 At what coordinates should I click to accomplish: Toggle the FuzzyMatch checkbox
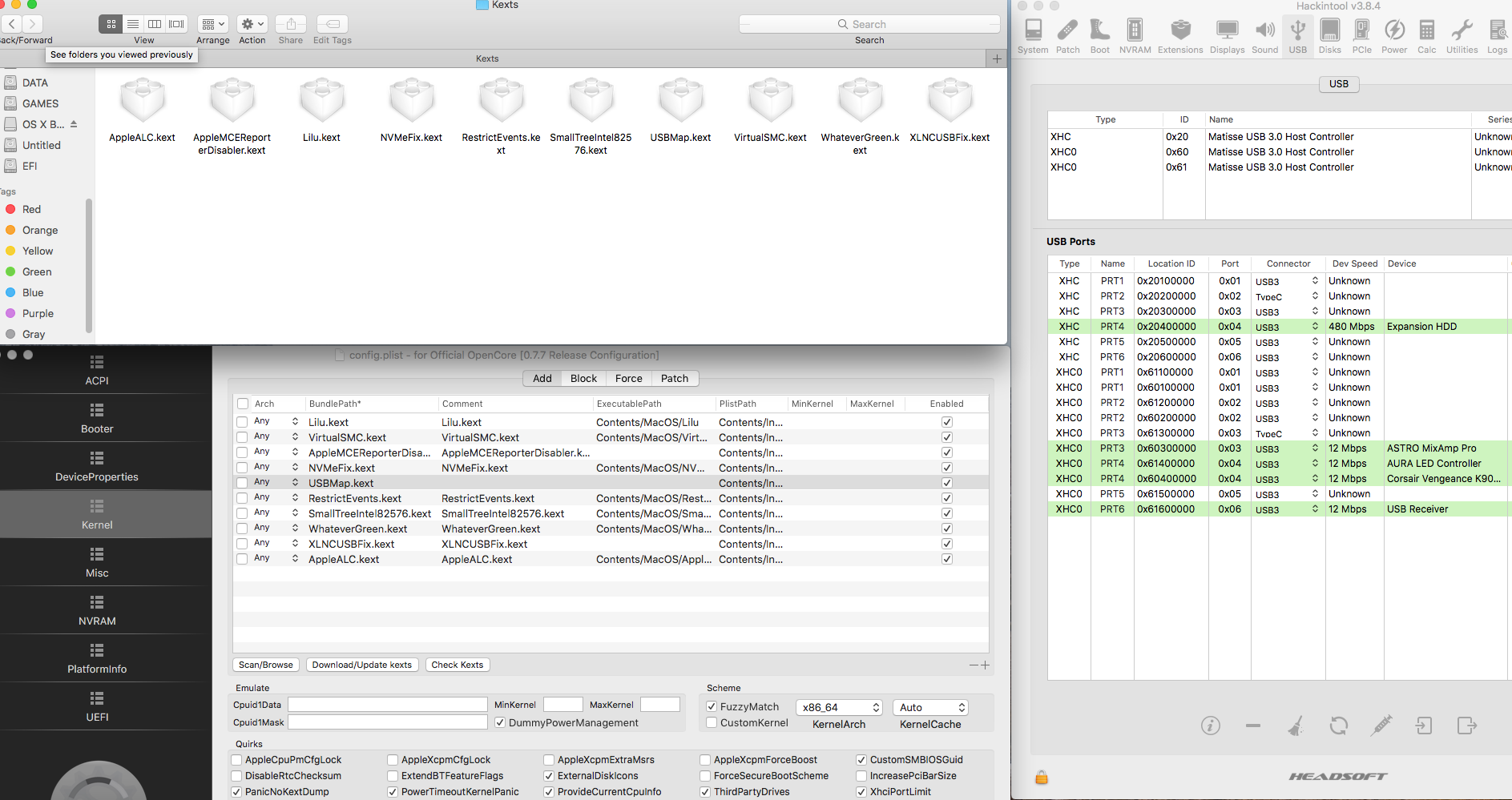712,706
